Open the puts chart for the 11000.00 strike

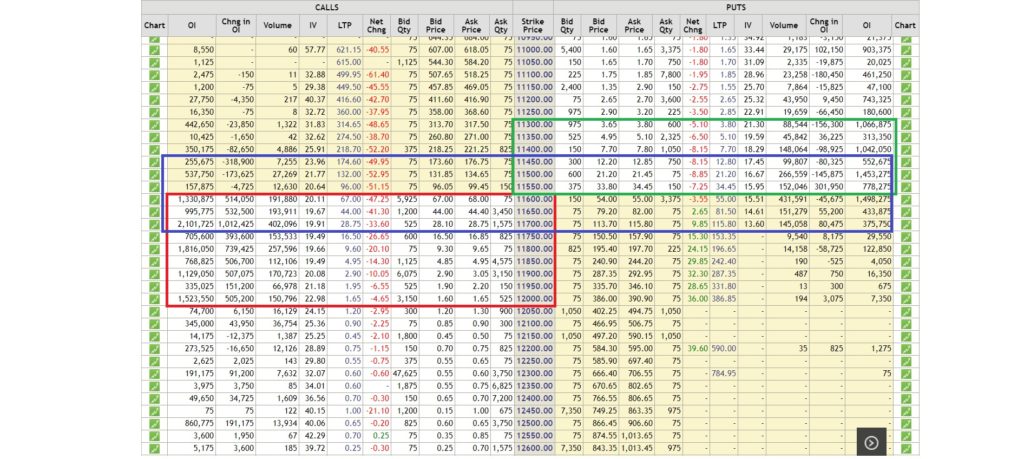(x=906, y=48)
